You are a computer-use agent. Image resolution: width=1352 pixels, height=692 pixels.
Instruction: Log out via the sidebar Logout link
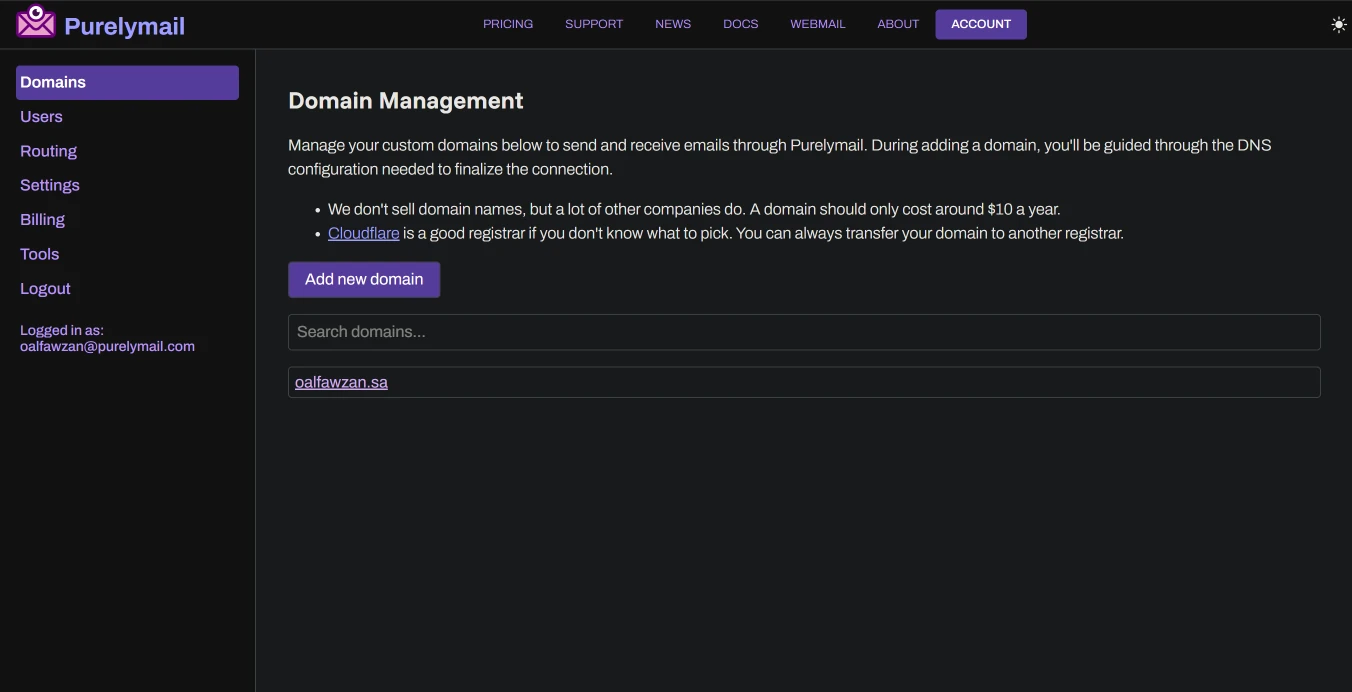coord(45,288)
